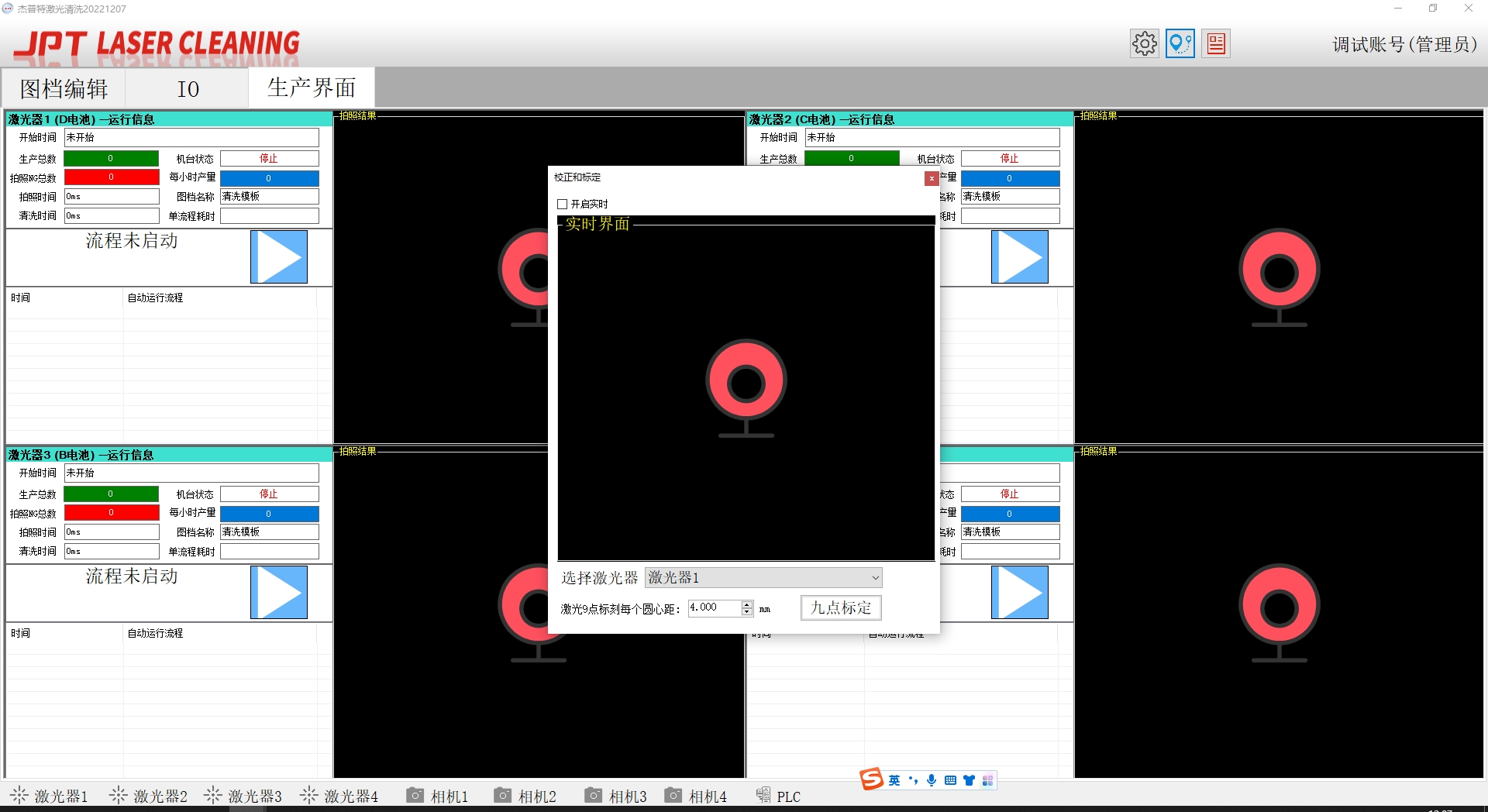Click laser 3 图档名称 清洗模板 field
The height and width of the screenshot is (812, 1488).
tap(269, 532)
